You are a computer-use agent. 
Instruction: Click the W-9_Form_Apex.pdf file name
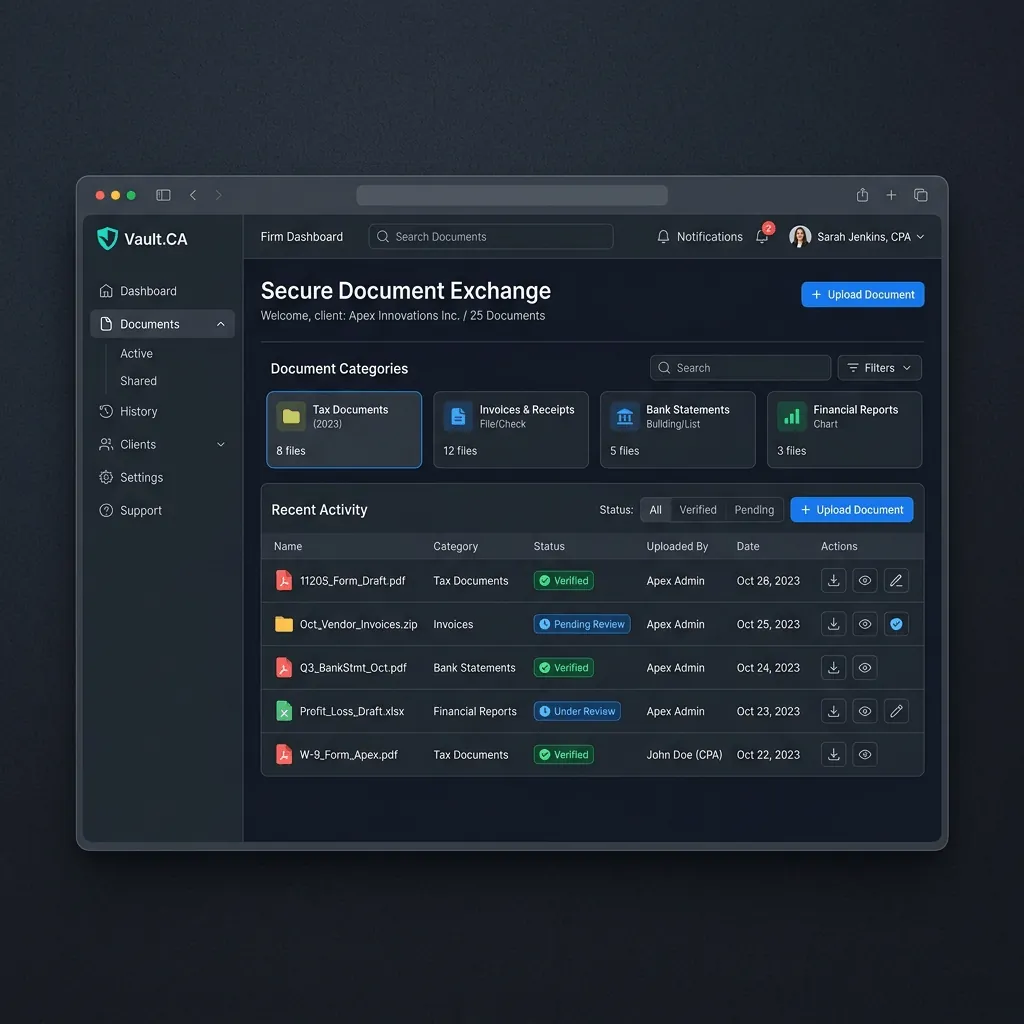pos(348,754)
